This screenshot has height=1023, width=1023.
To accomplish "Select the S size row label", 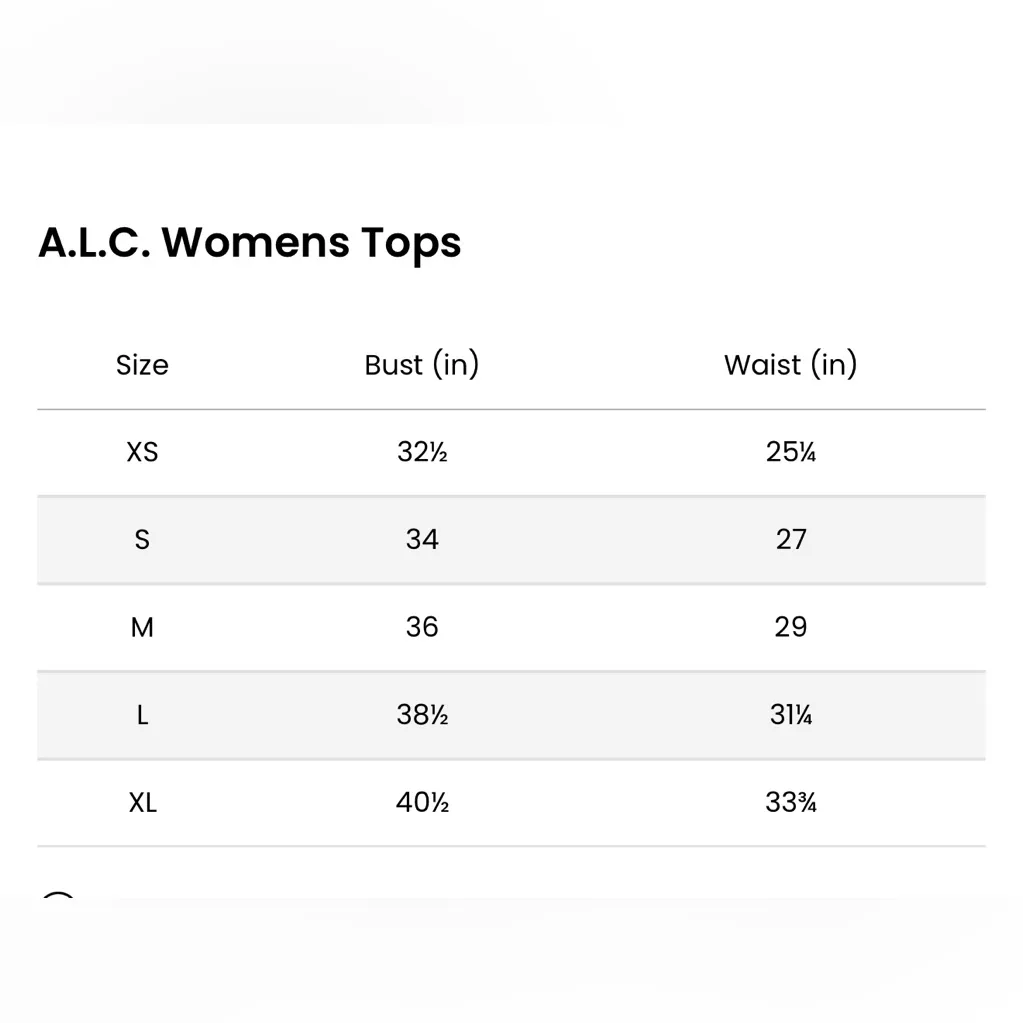I will coord(142,540).
